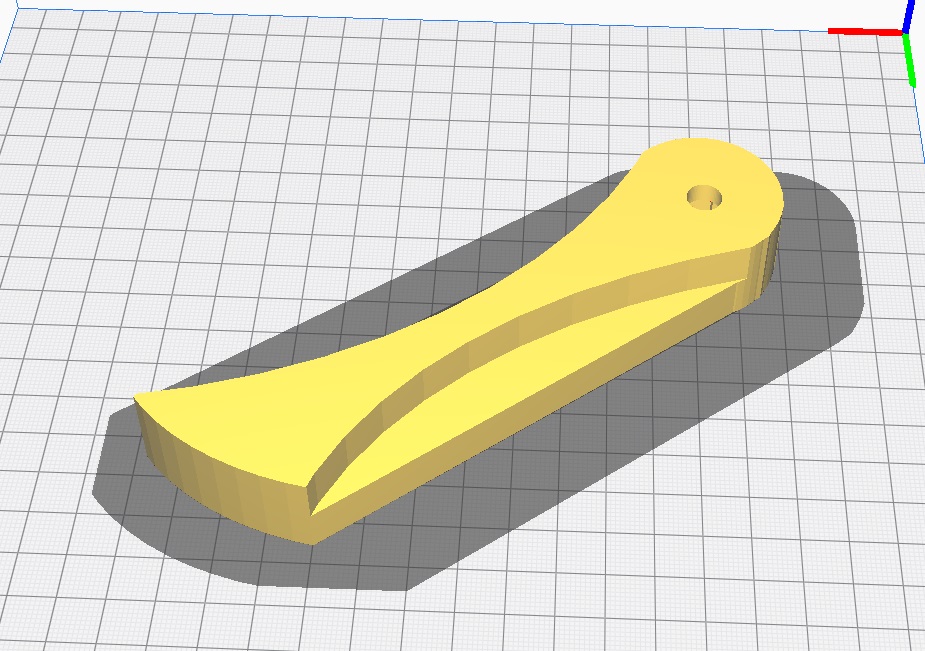Click the pointed bottom tip of the model
The height and width of the screenshot is (651, 925).
click(x=314, y=528)
